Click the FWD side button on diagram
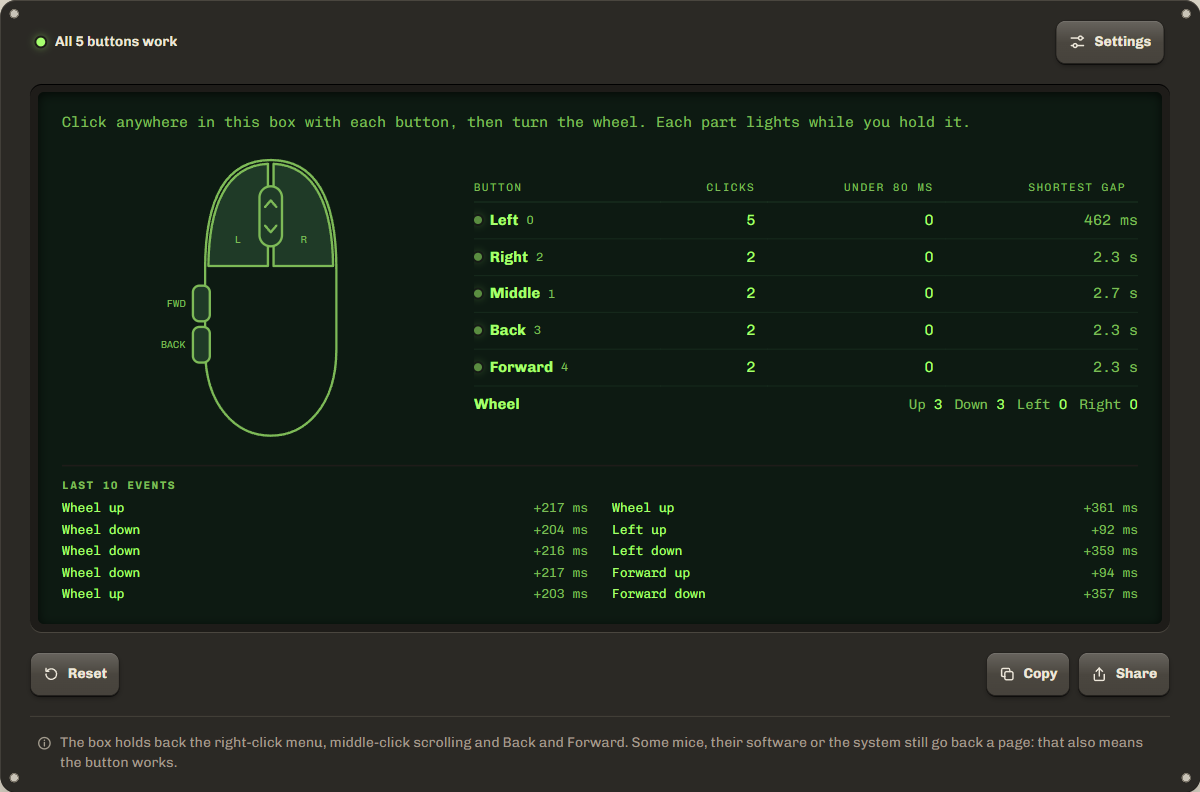This screenshot has height=792, width=1200. (201, 303)
